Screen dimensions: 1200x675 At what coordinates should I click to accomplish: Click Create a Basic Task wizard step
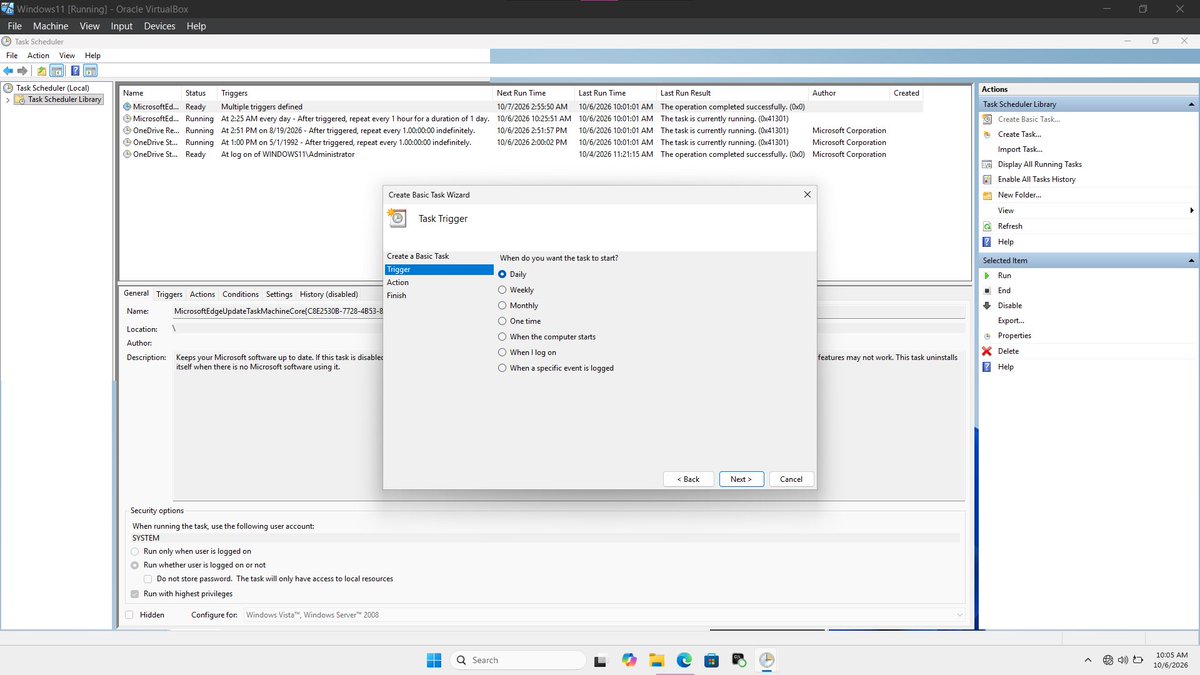pyautogui.click(x=418, y=256)
